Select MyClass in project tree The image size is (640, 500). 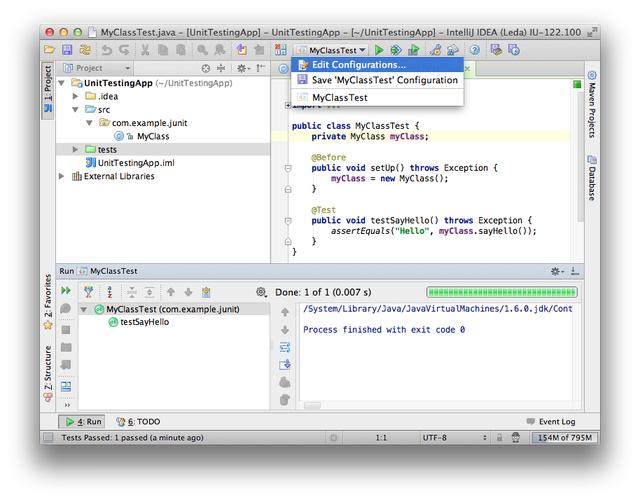tap(153, 136)
